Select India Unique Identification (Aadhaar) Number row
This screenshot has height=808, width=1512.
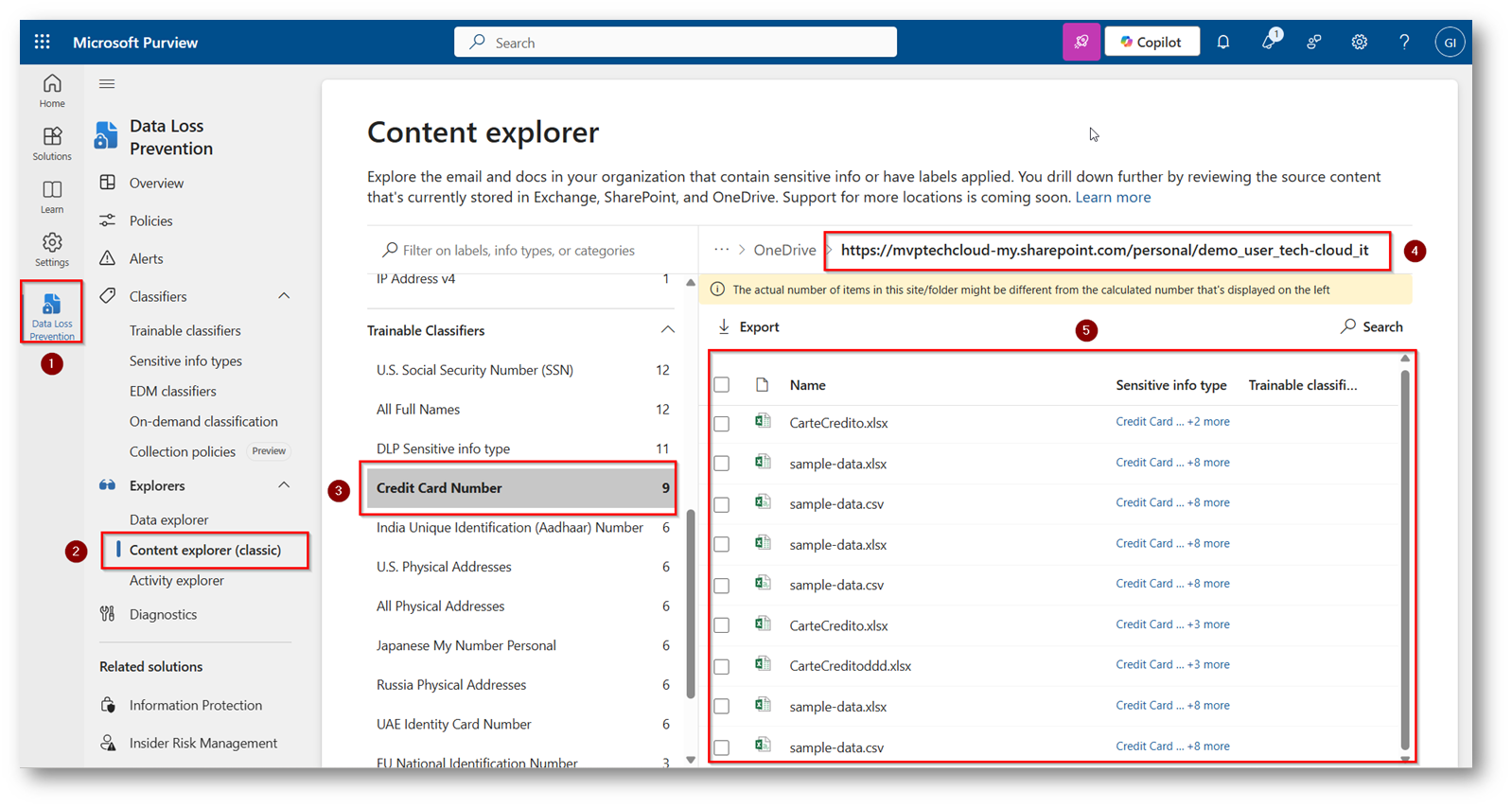(521, 528)
